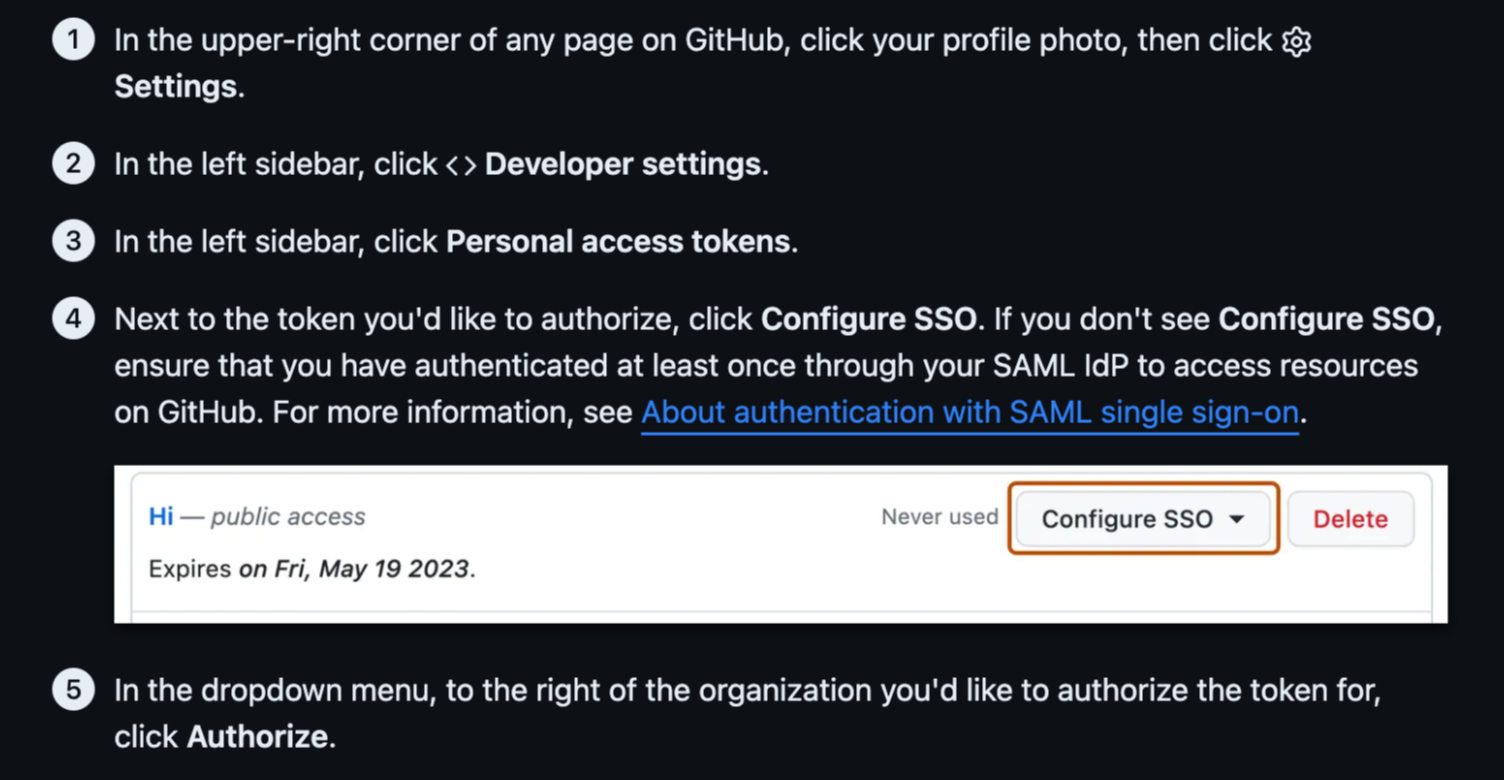
Task: Click the token expiration date text
Action: (x=313, y=568)
